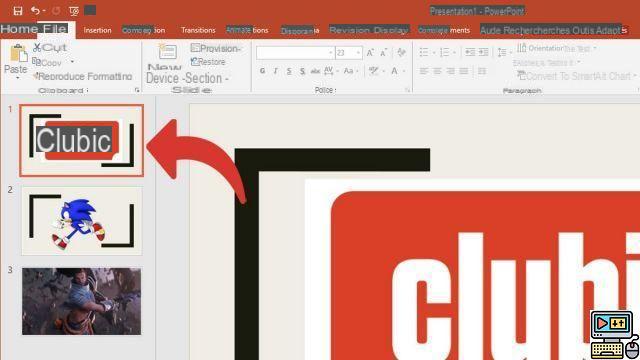This screenshot has height=360, width=640.
Task: Click the font color A icon
Action: (394, 71)
